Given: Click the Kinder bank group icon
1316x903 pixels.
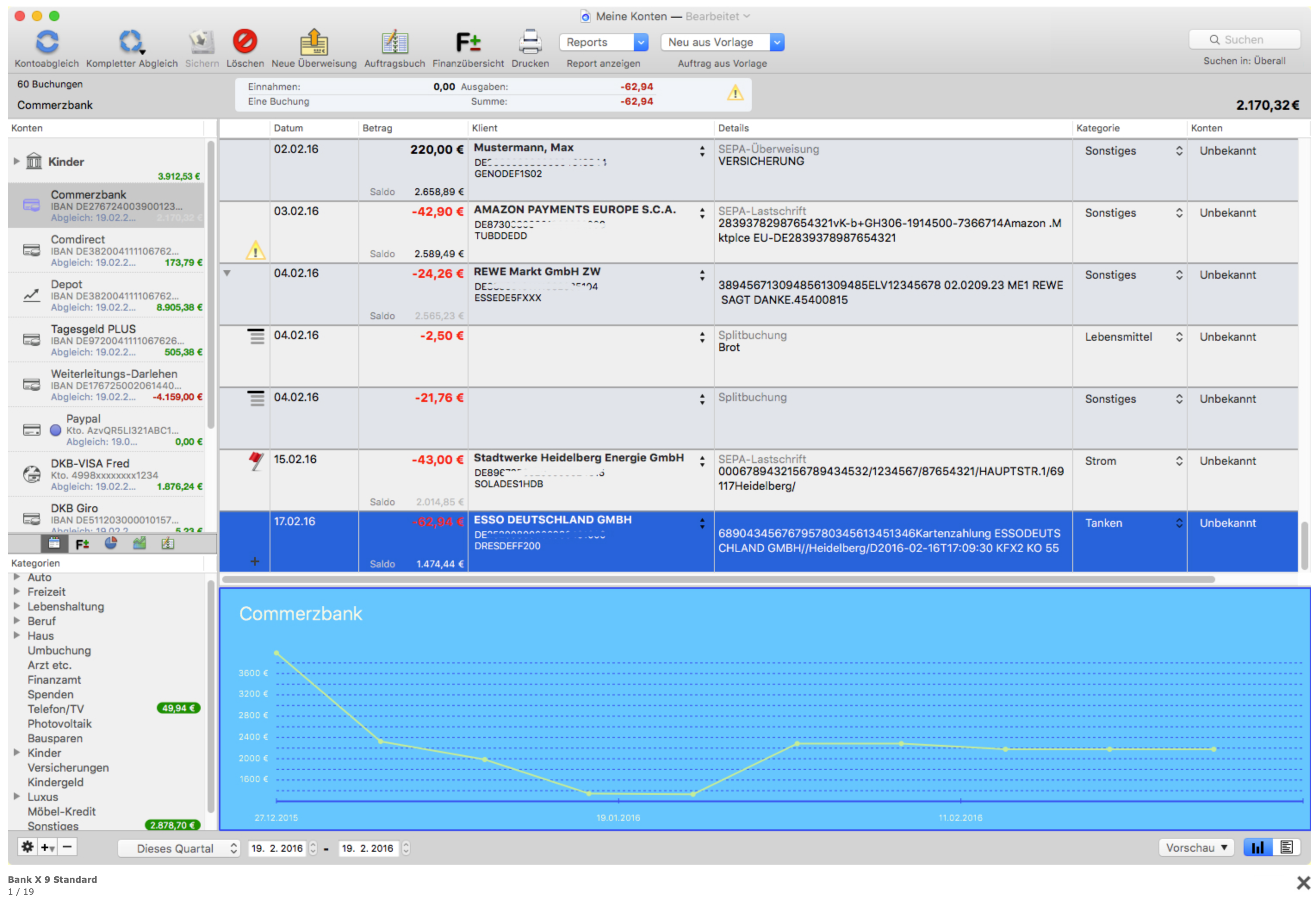Looking at the screenshot, I should point(34,161).
